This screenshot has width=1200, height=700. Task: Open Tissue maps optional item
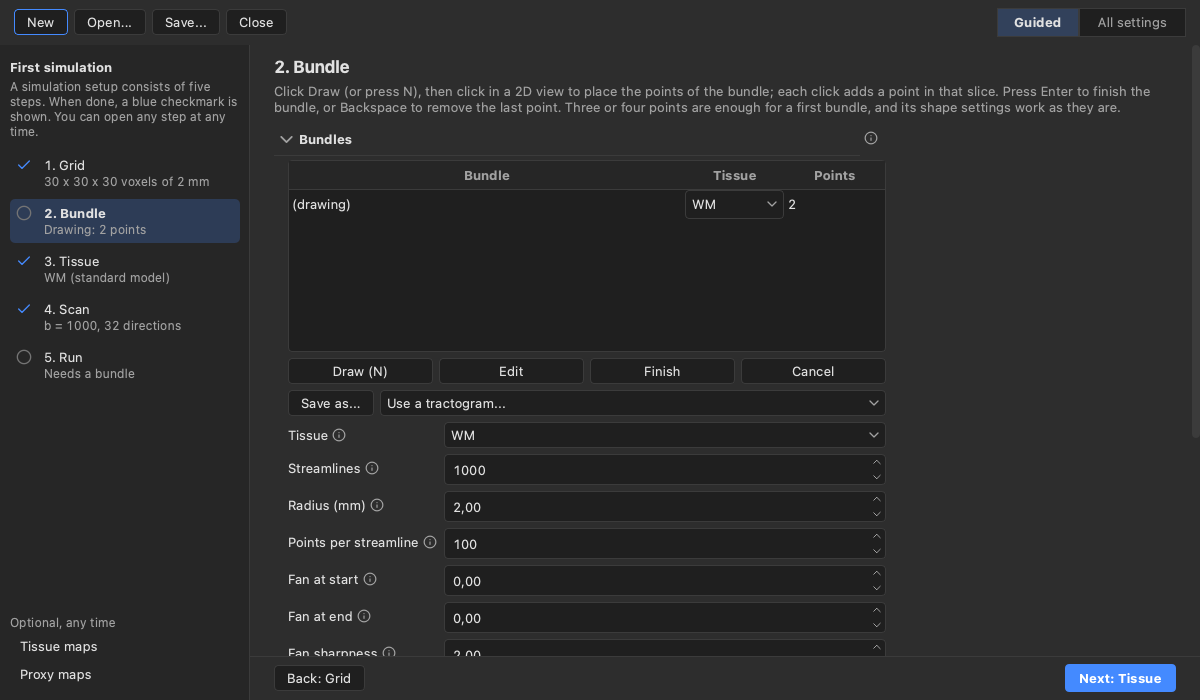(59, 647)
